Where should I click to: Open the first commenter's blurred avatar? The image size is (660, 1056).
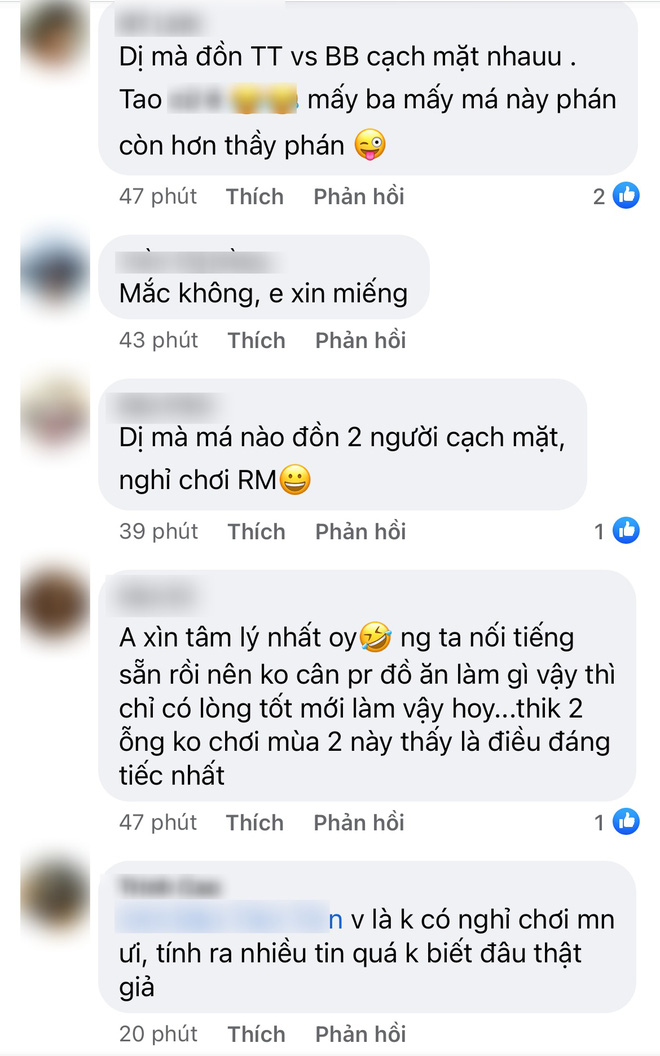(55, 38)
